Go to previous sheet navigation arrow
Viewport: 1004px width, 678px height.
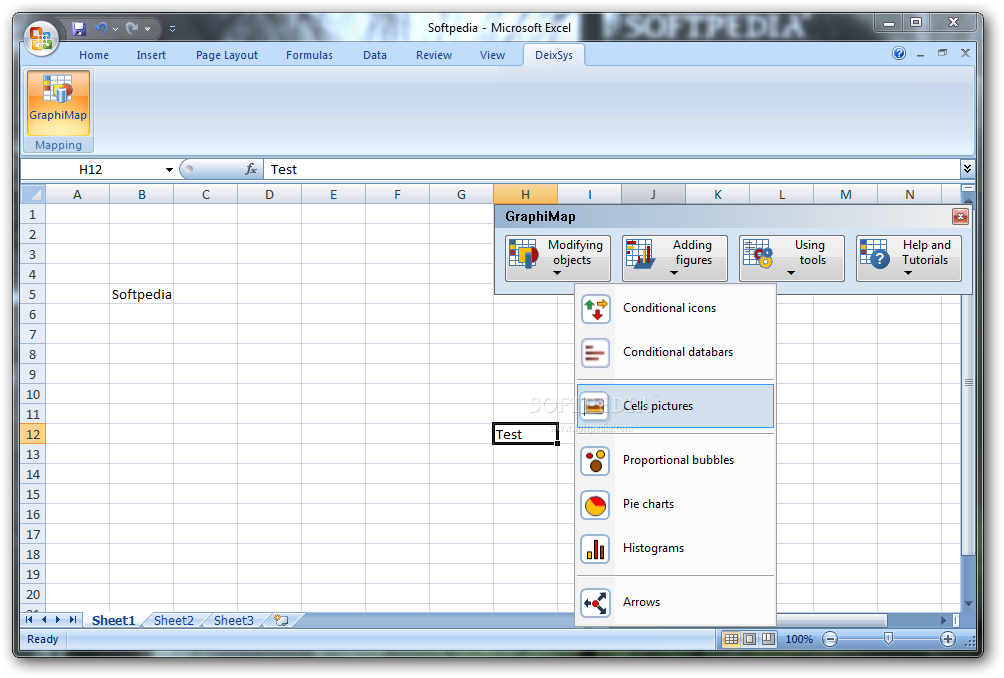[x=44, y=620]
